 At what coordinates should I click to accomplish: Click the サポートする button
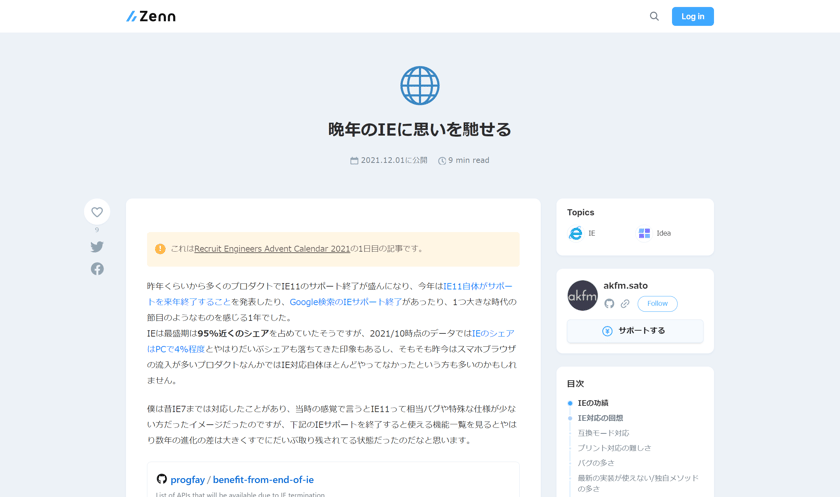click(635, 331)
